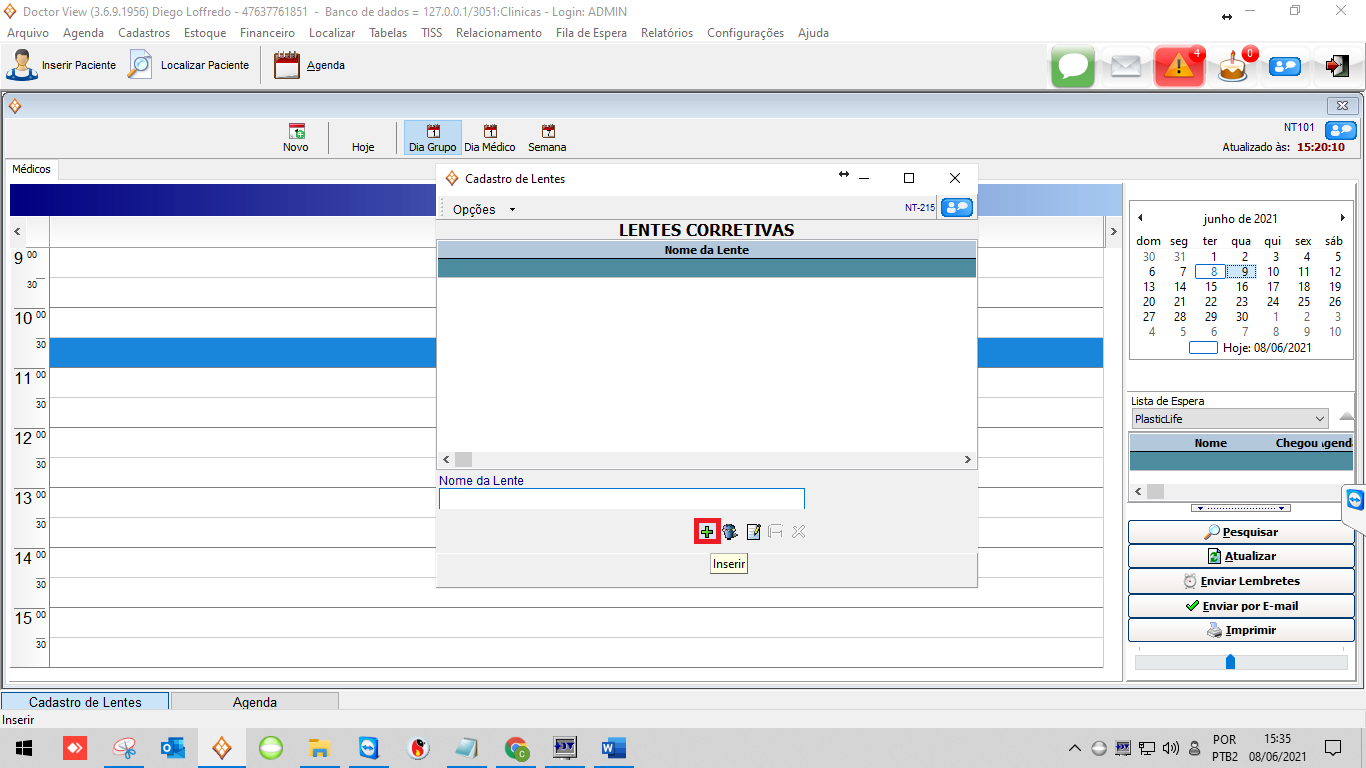Open the green chat messages icon

coord(1072,66)
